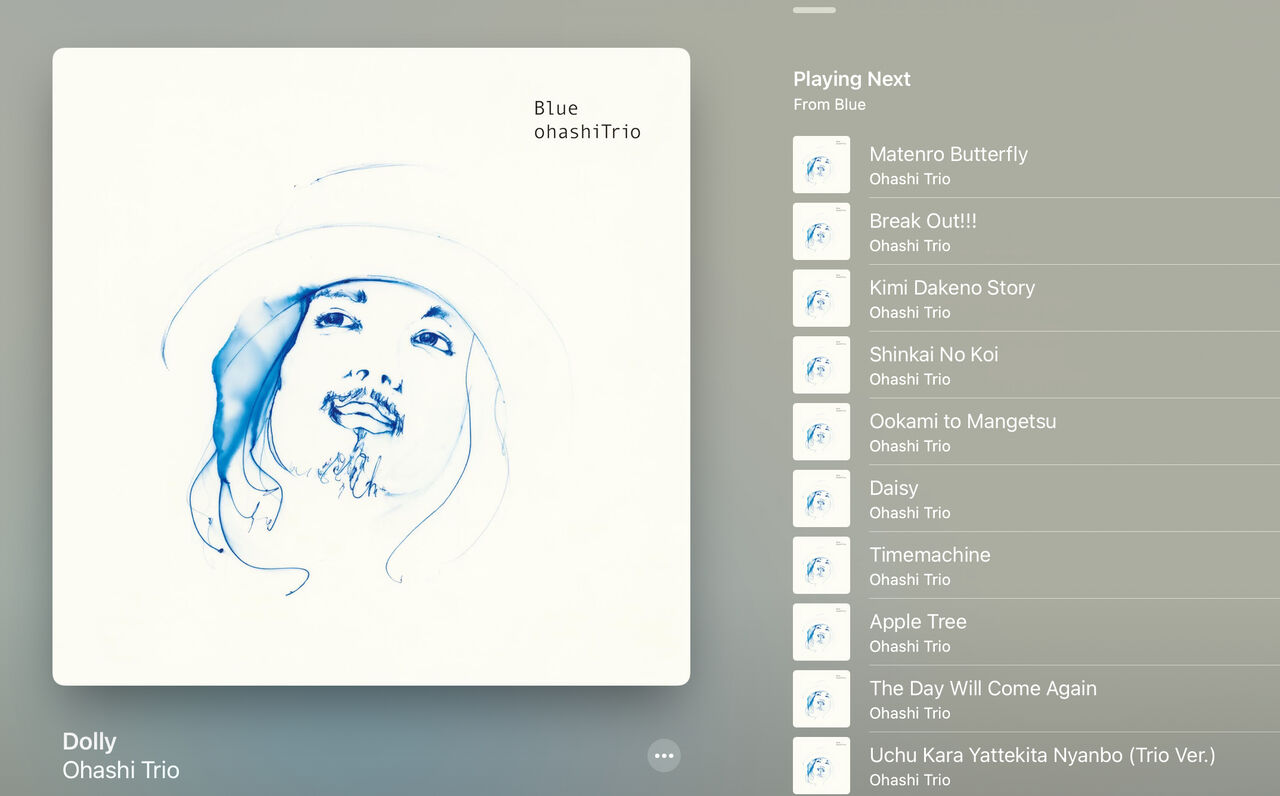The height and width of the screenshot is (796, 1280).
Task: Open the Ookami to Mangetsu album thumbnail
Action: (821, 432)
